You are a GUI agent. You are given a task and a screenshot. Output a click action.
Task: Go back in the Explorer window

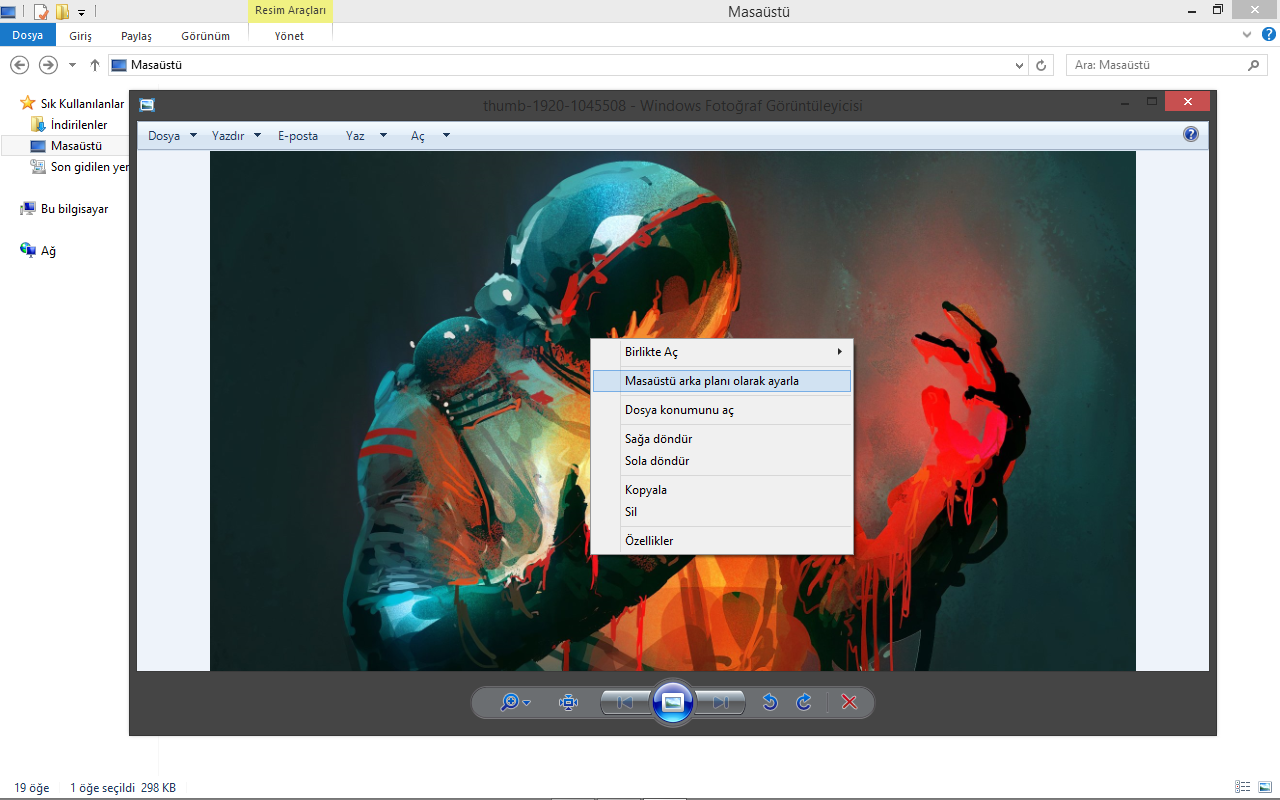click(x=19, y=65)
